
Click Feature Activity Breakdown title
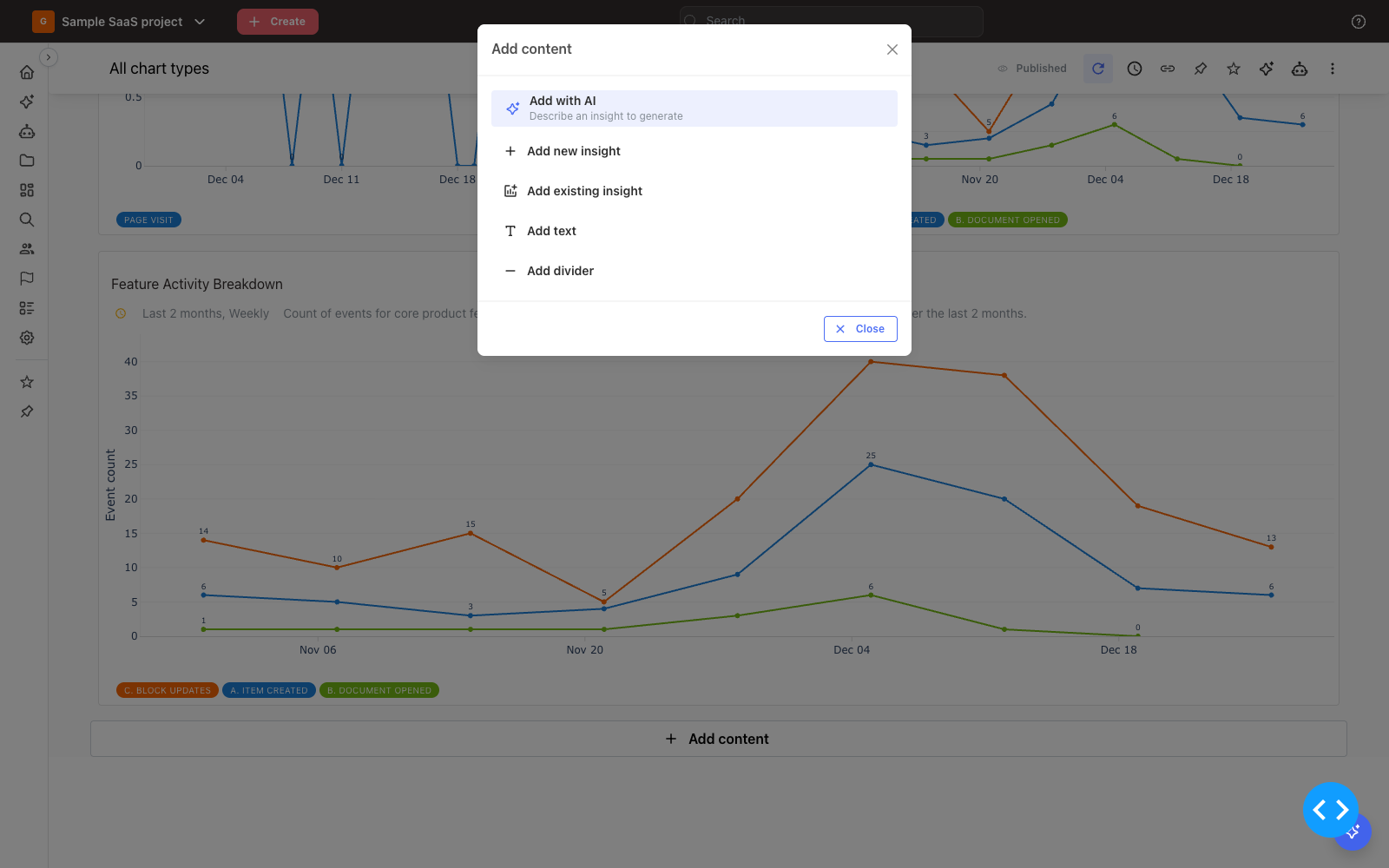pyautogui.click(x=197, y=284)
